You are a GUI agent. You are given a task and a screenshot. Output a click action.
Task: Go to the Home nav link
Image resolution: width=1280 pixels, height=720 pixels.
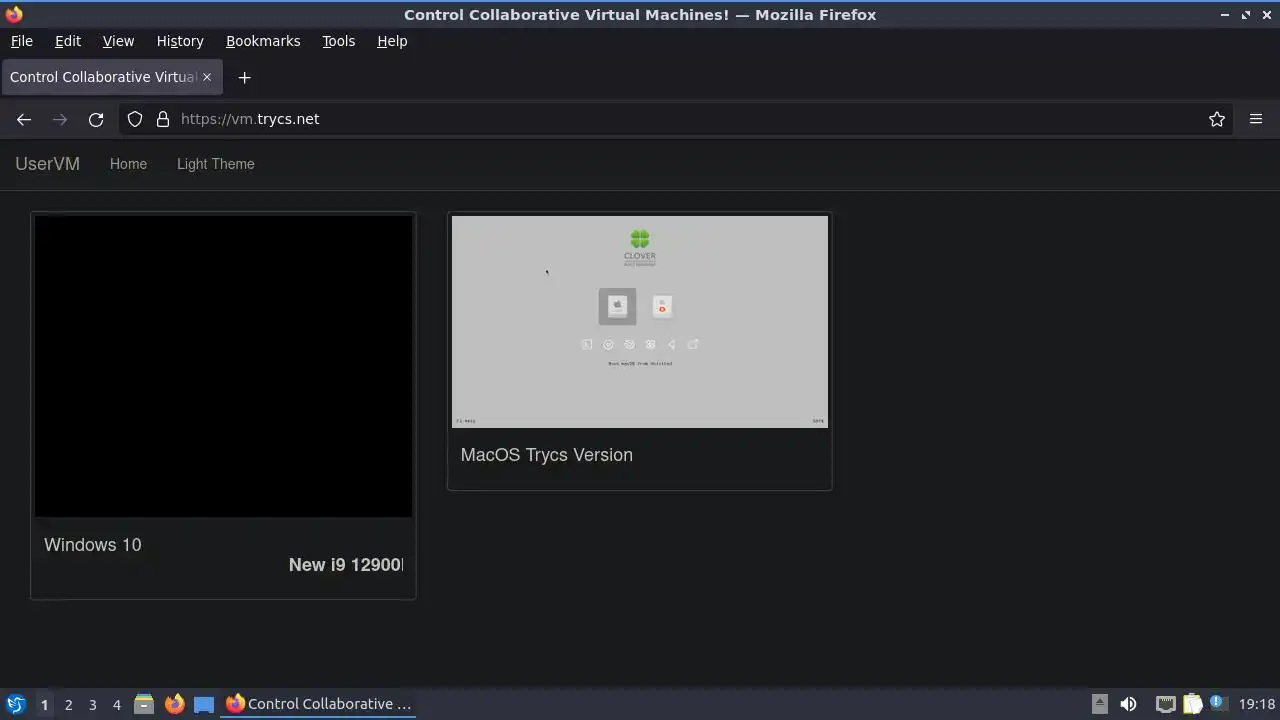tap(128, 164)
